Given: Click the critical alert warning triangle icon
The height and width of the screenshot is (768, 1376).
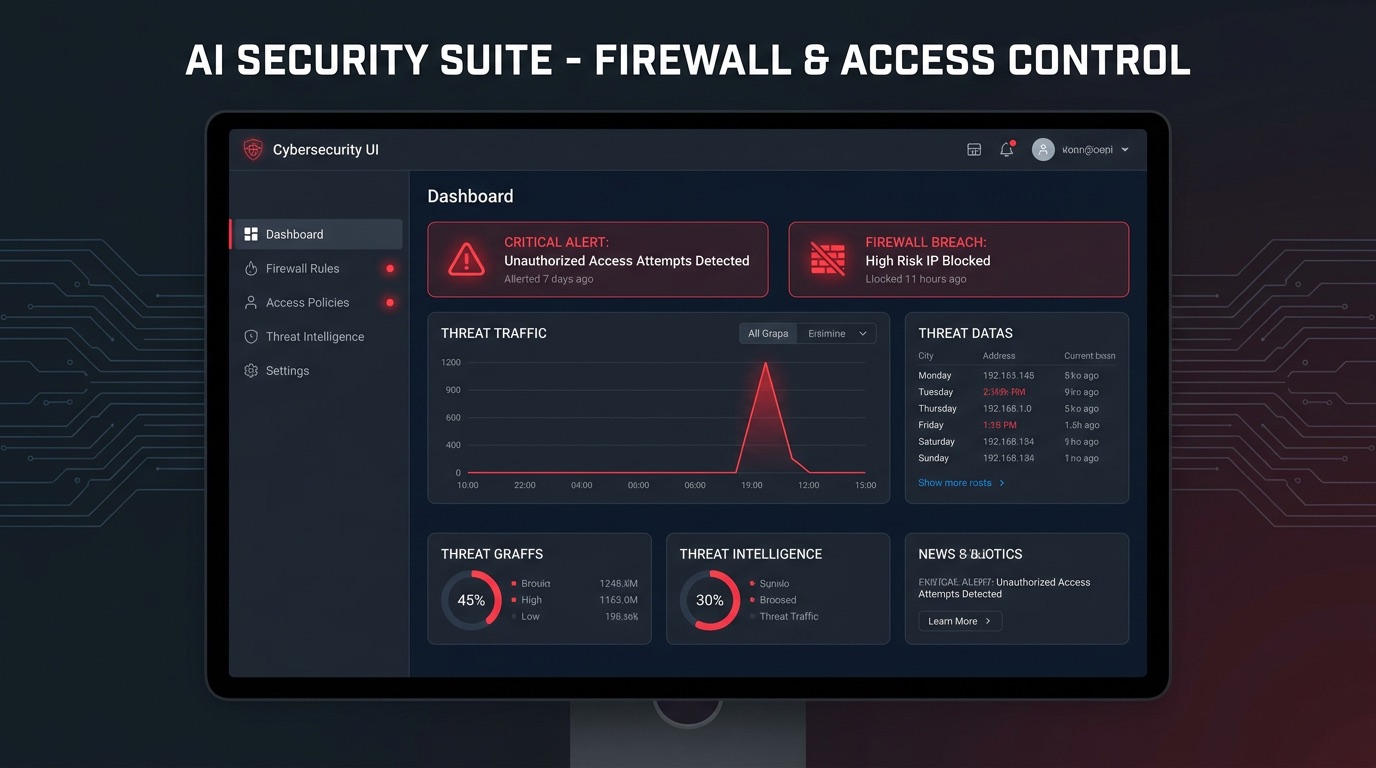Looking at the screenshot, I should [466, 259].
